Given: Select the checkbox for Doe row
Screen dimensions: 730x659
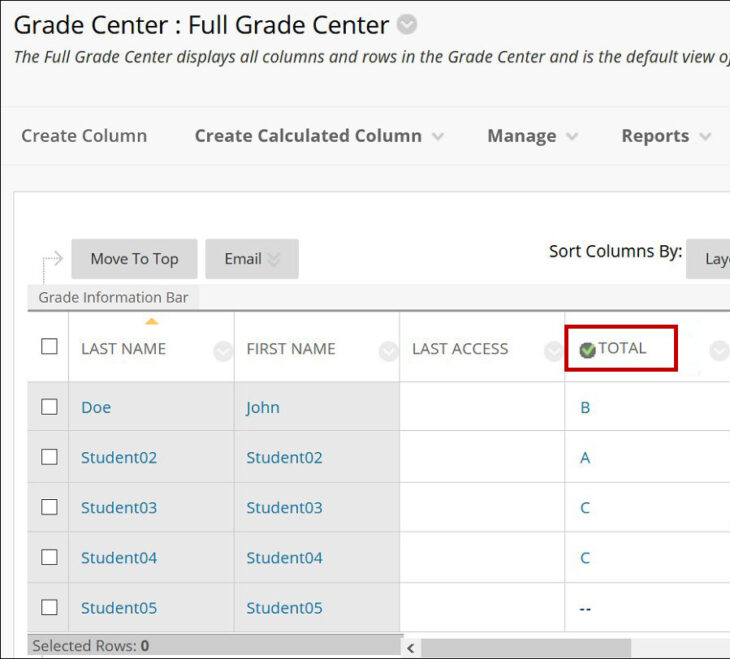Looking at the screenshot, I should point(49,407).
